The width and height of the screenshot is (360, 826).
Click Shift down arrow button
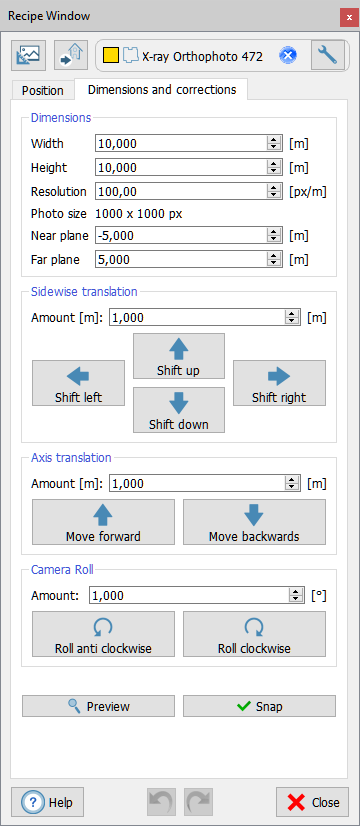click(179, 410)
